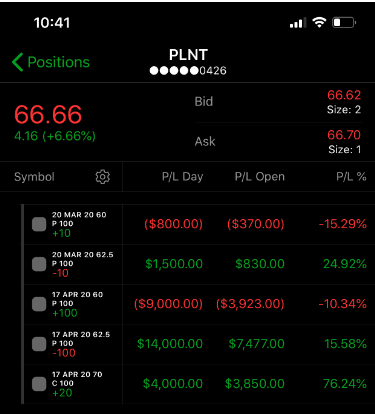Tap the battery indicator icon
Viewport: 375px width, 414px height.
[344, 23]
